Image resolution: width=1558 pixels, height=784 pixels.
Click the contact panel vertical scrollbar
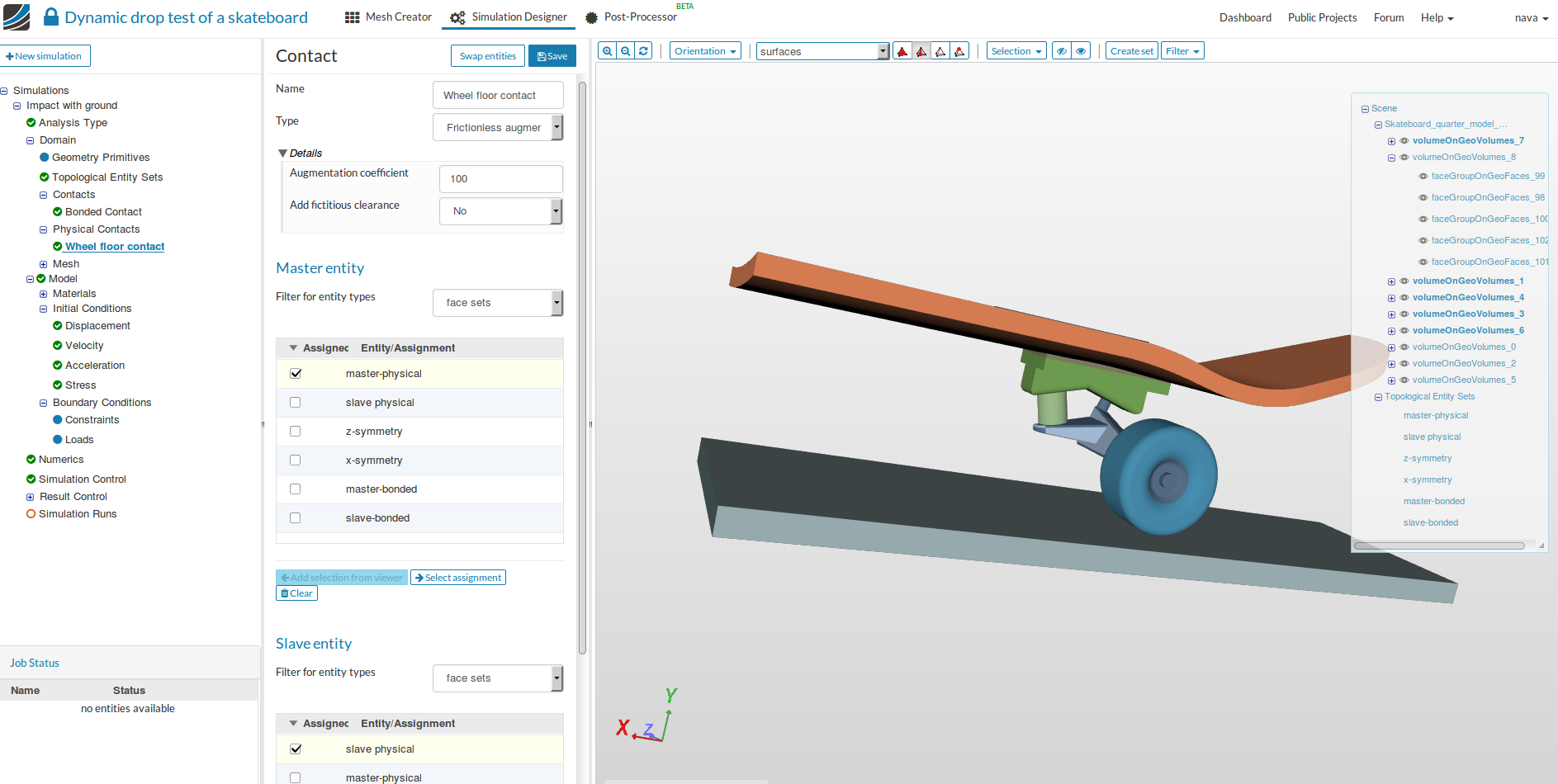click(582, 367)
